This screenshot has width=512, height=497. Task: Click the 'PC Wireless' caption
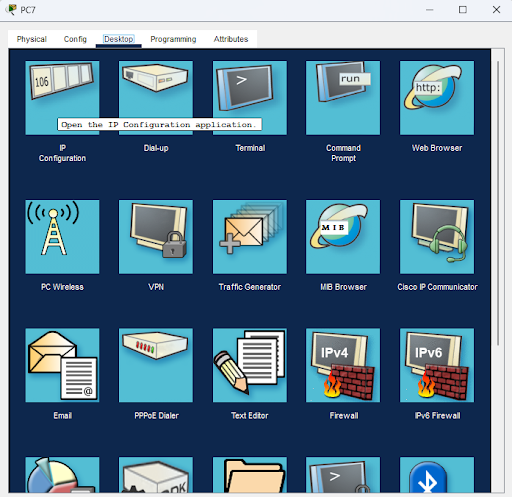[62, 287]
